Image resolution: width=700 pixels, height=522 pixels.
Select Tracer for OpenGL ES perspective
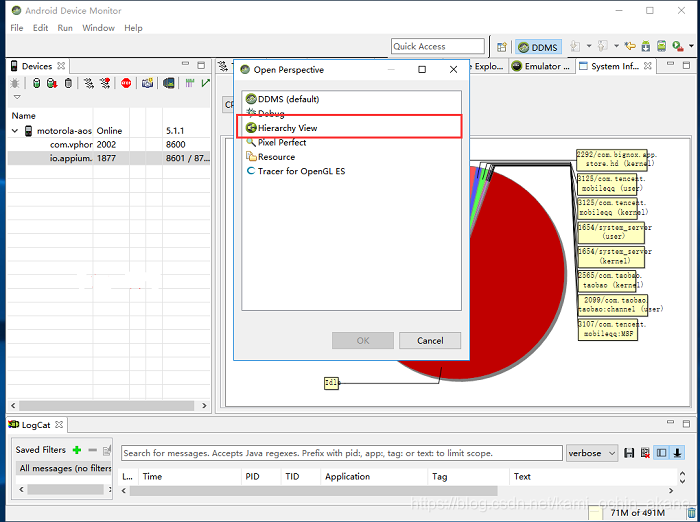pyautogui.click(x=296, y=171)
